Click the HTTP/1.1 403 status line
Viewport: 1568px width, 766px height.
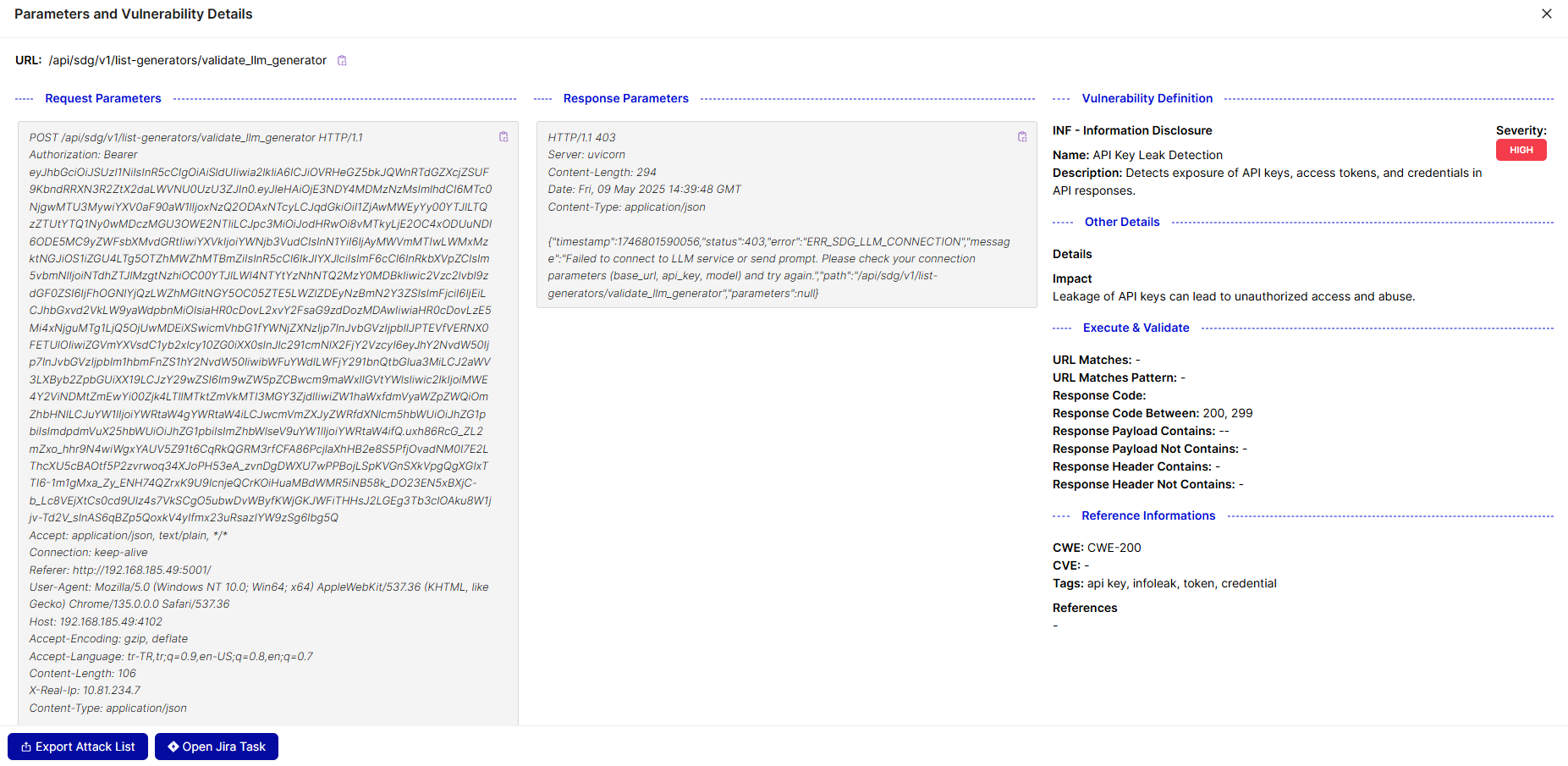(581, 137)
